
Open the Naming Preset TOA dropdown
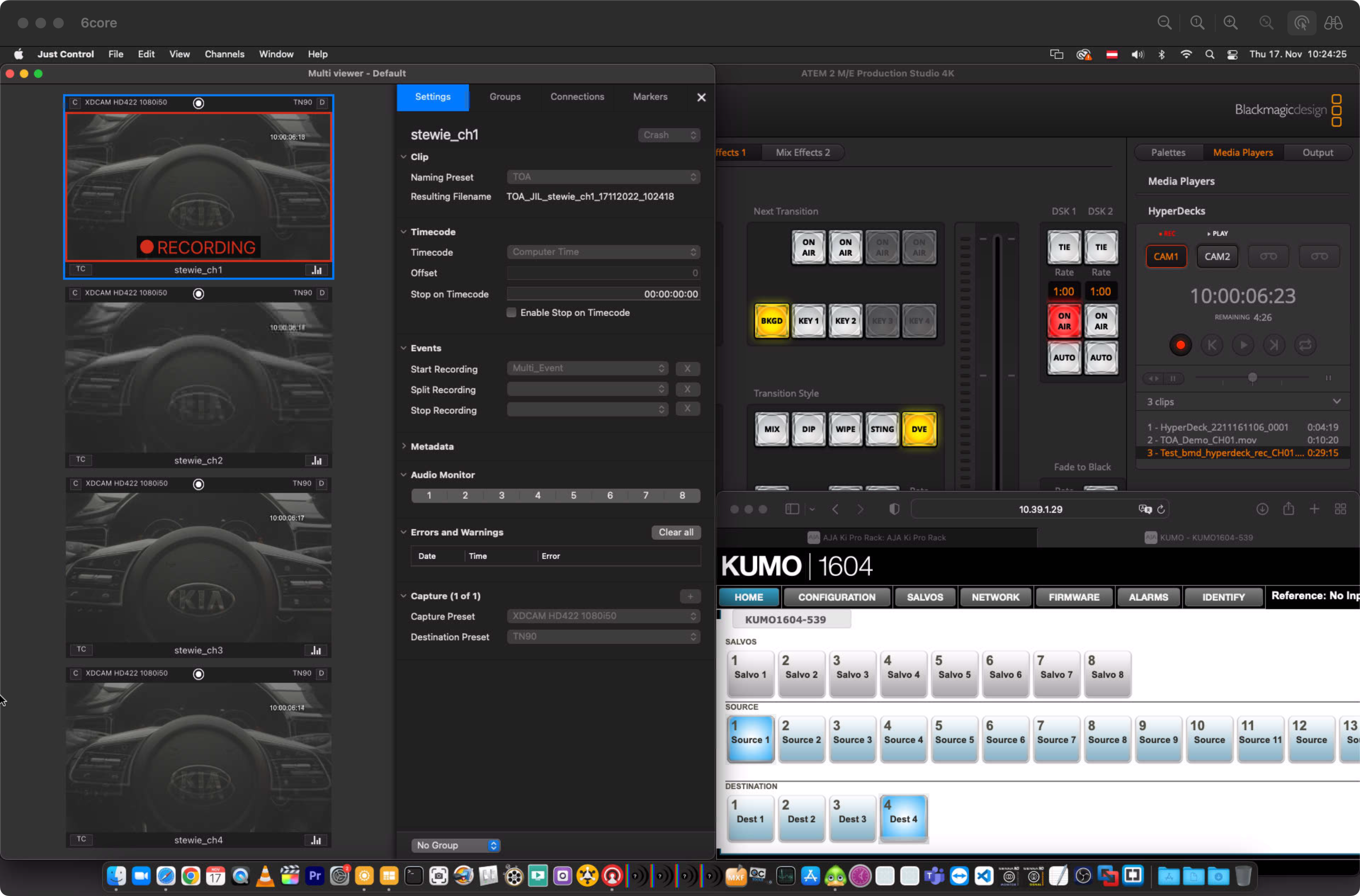tap(603, 177)
